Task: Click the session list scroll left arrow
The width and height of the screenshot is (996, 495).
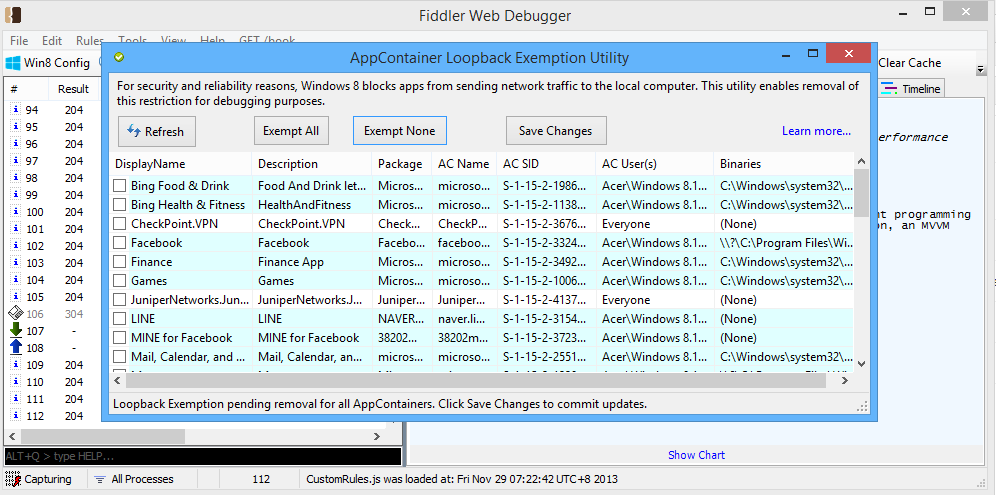Action: tap(11, 437)
